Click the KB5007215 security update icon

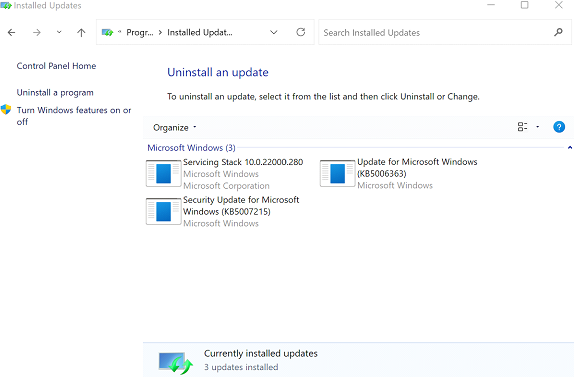pyautogui.click(x=164, y=212)
